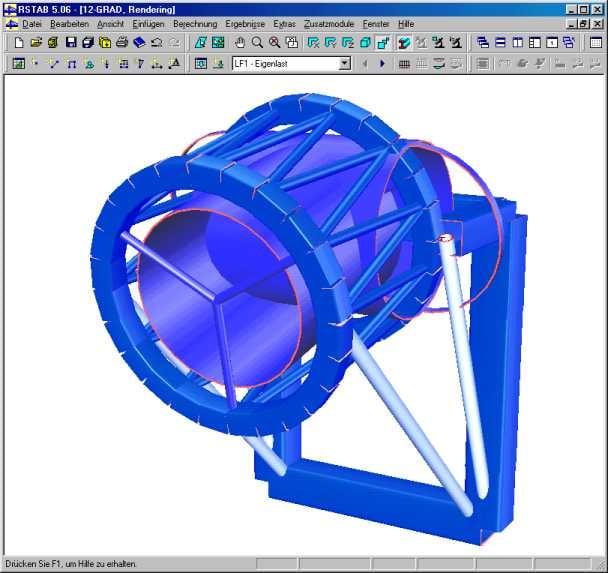
Task: Cascade windows using the toolbar icon
Action: click(483, 42)
